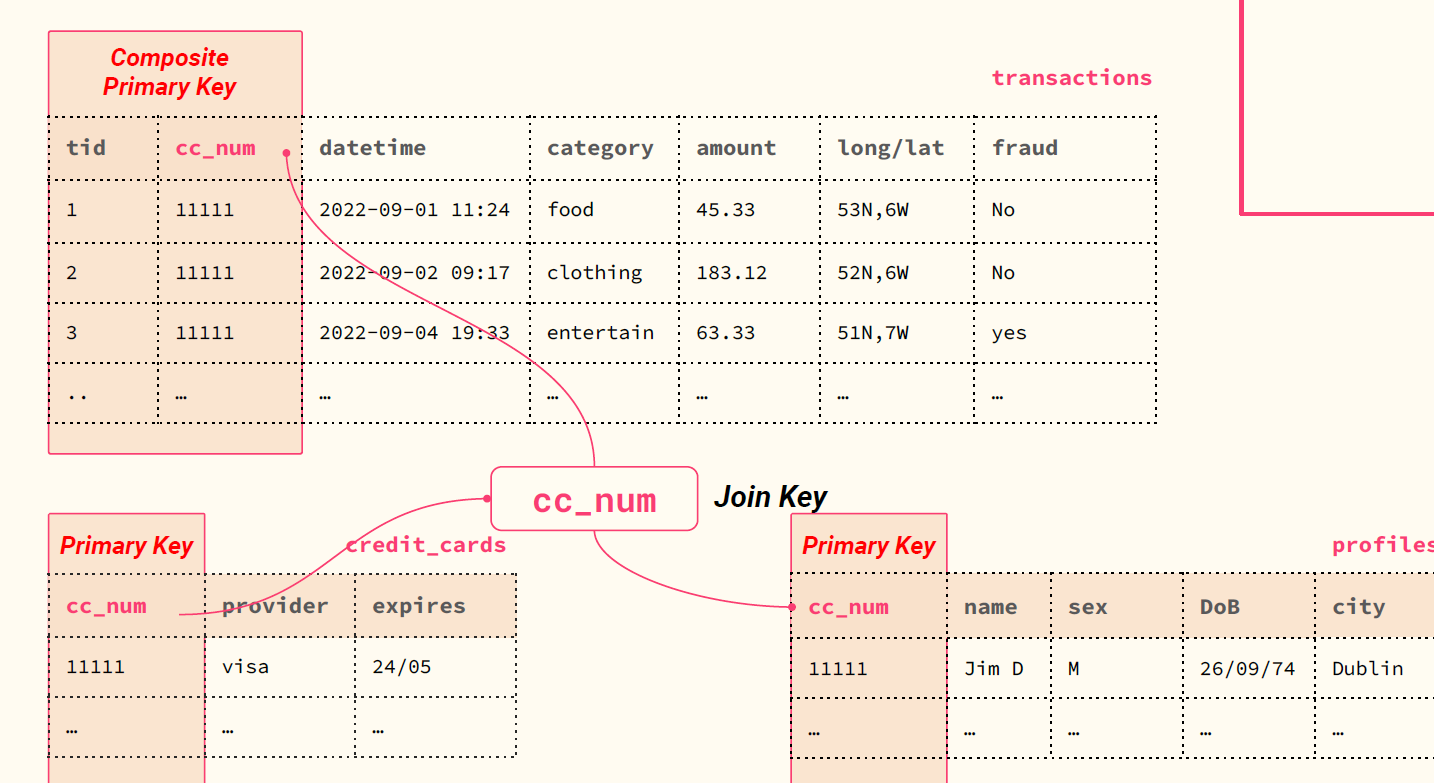
Task: Click cc_num 11111 in the clothing row
Action: [204, 273]
